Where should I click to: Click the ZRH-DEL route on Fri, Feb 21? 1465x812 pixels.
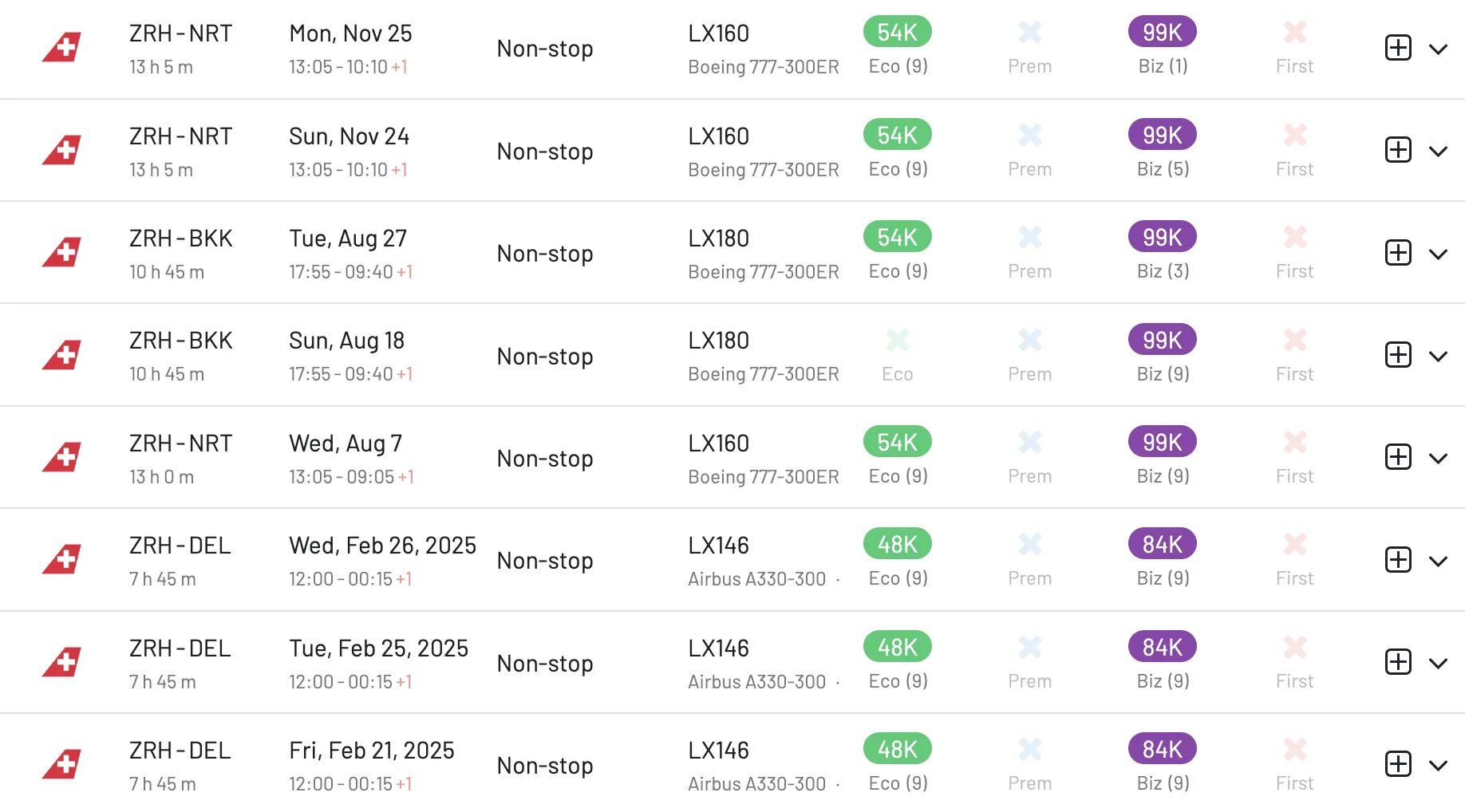tap(180, 751)
